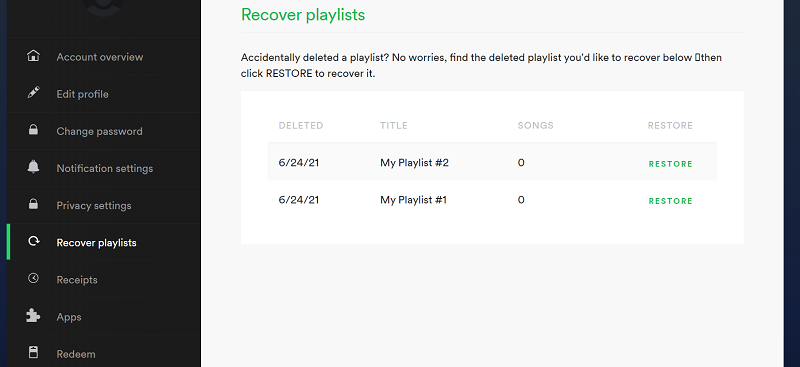The width and height of the screenshot is (800, 367).
Task: Restore My Playlist #2
Action: tap(670, 164)
